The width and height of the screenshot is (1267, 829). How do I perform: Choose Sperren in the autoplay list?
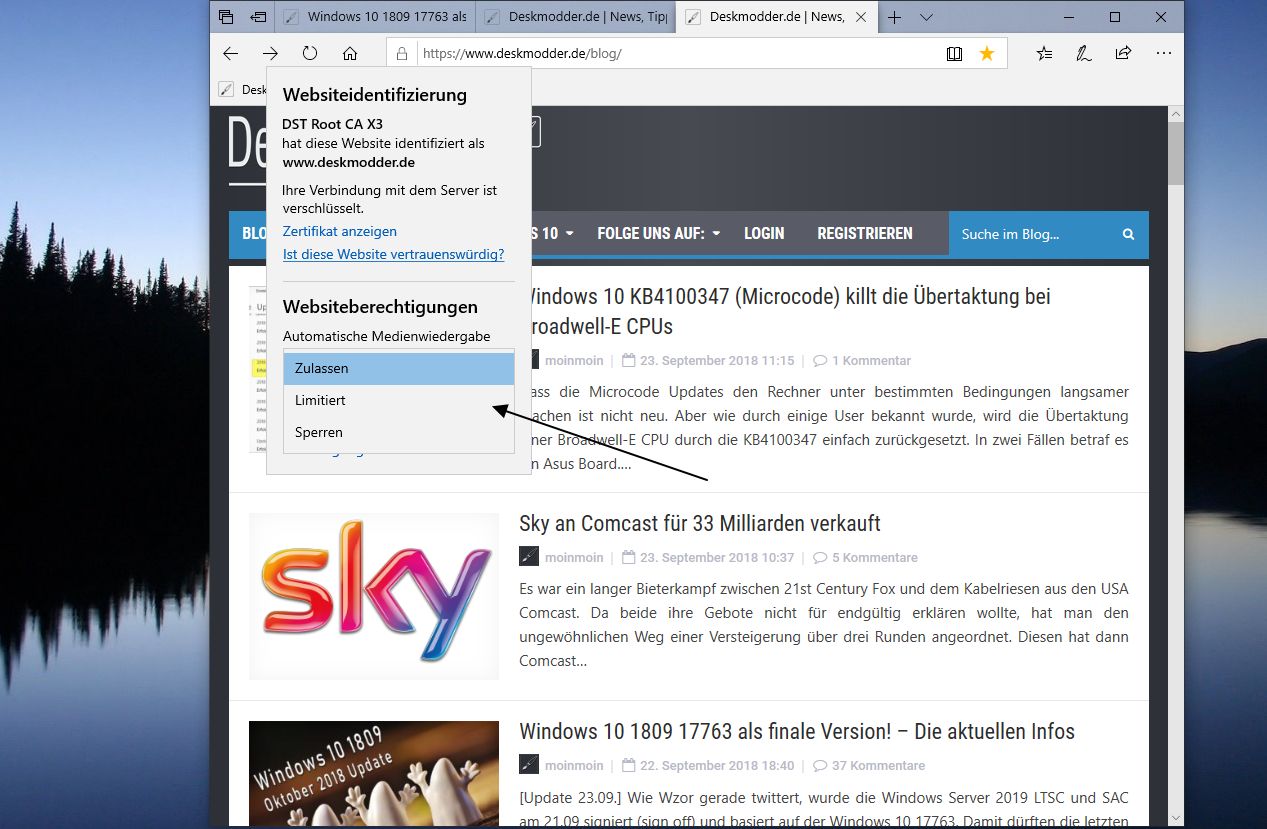click(399, 432)
